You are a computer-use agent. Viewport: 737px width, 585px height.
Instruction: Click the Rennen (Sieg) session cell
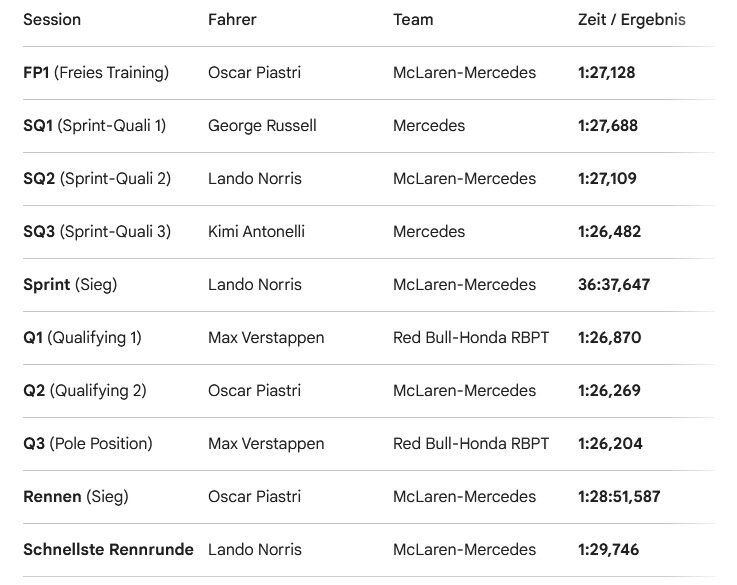tap(76, 497)
